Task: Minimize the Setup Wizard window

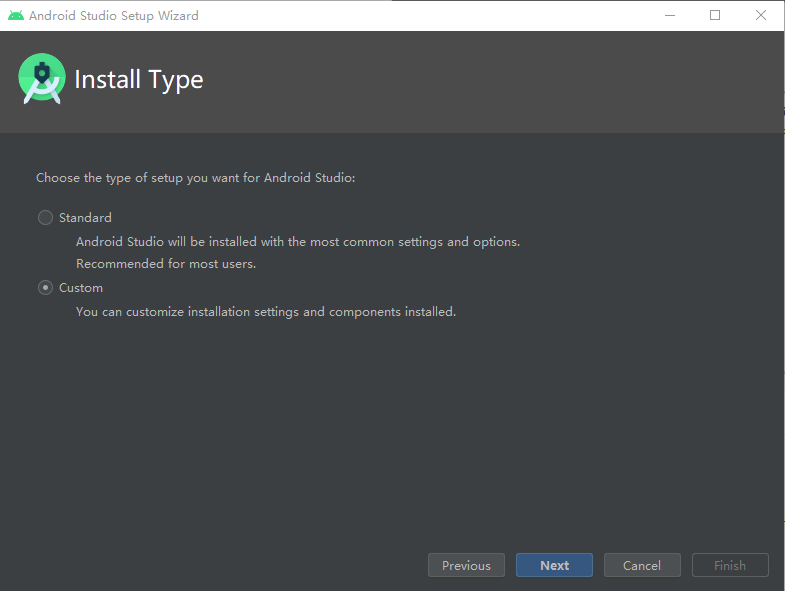Action: [670, 16]
